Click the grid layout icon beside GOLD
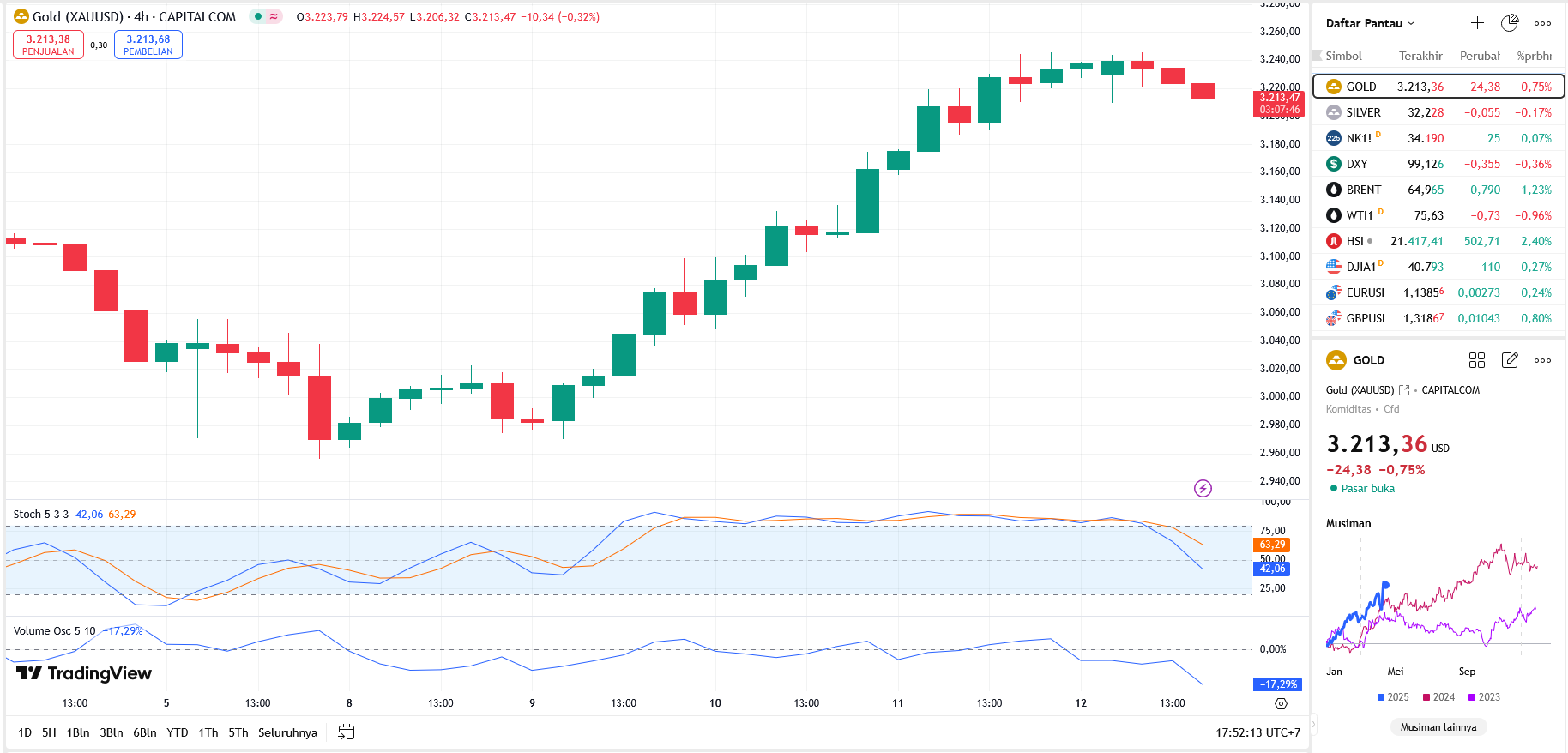Image resolution: width=1568 pixels, height=753 pixels. 1477,360
